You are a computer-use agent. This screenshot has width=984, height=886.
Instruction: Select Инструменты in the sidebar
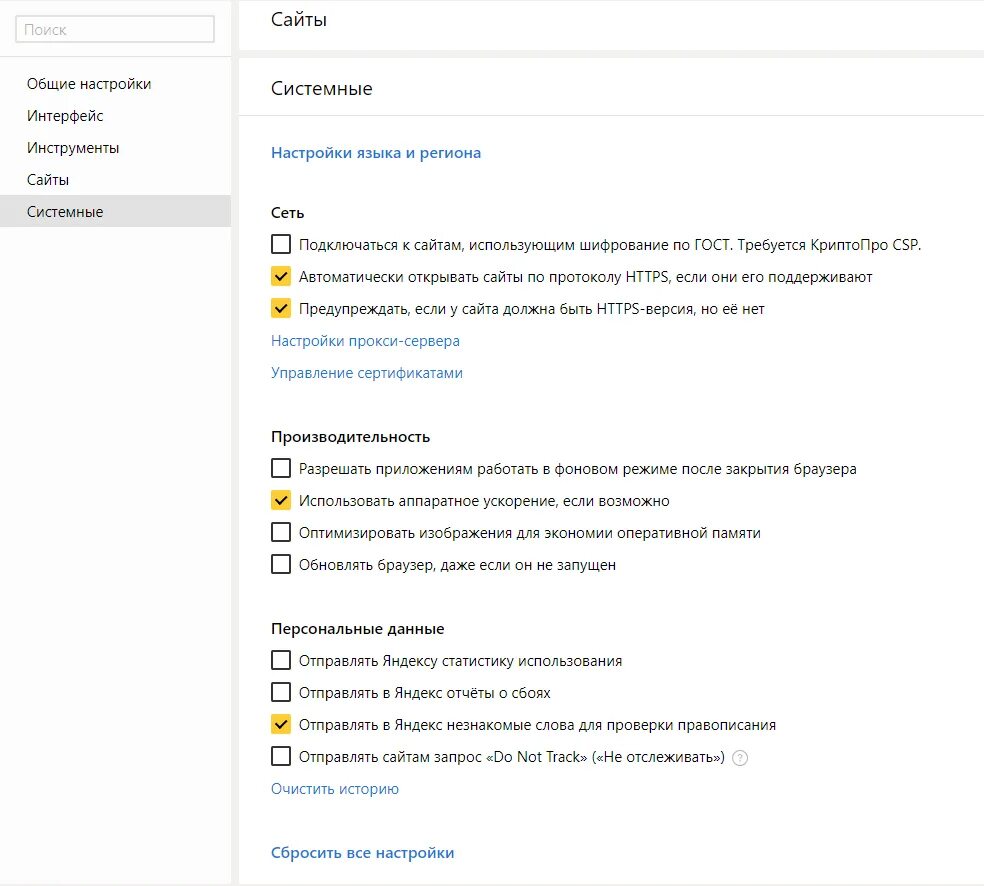(73, 148)
